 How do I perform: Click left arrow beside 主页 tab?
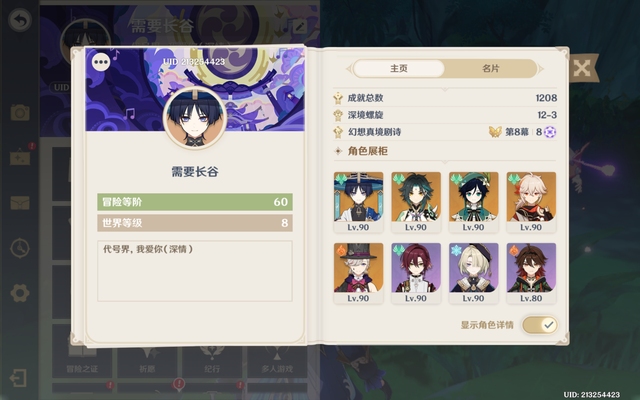coord(349,69)
